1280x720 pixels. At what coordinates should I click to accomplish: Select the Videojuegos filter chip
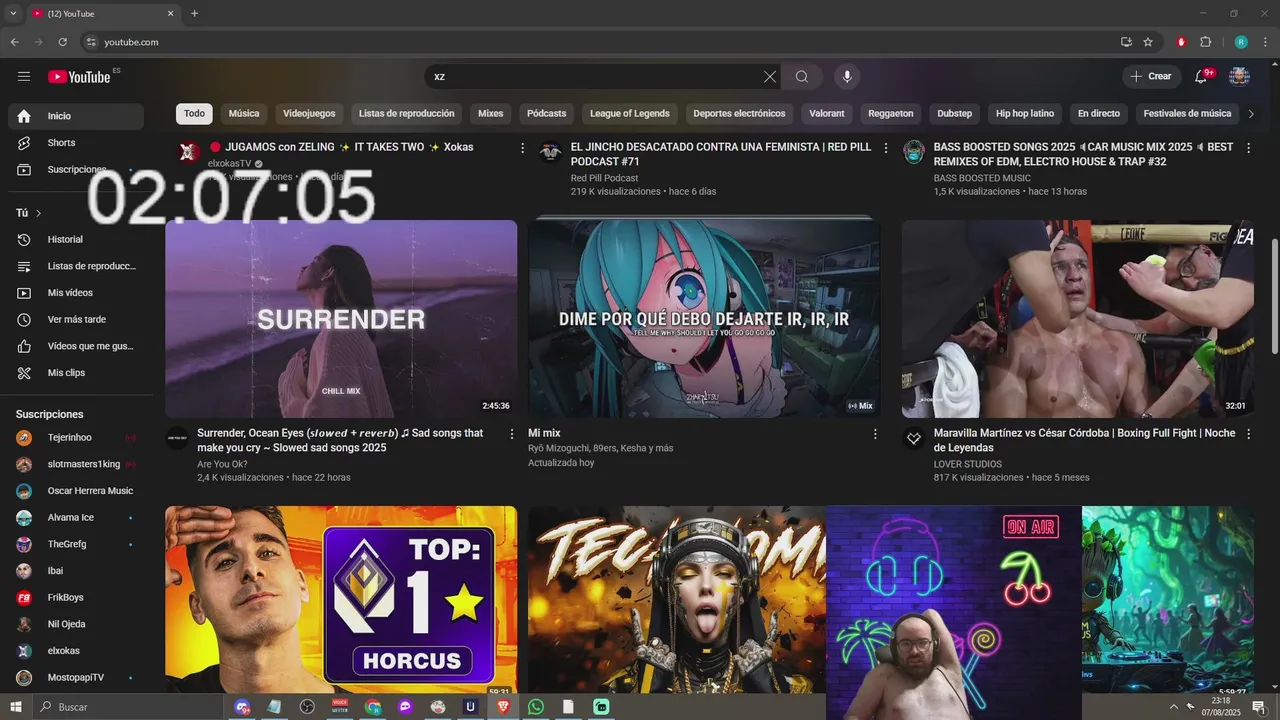(x=309, y=114)
